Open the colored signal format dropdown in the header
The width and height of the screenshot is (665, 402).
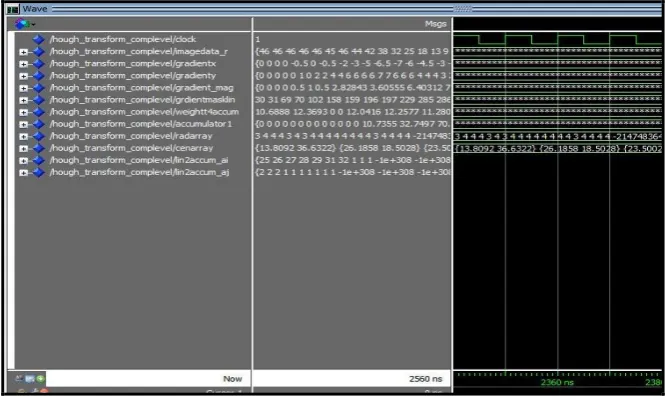point(25,24)
